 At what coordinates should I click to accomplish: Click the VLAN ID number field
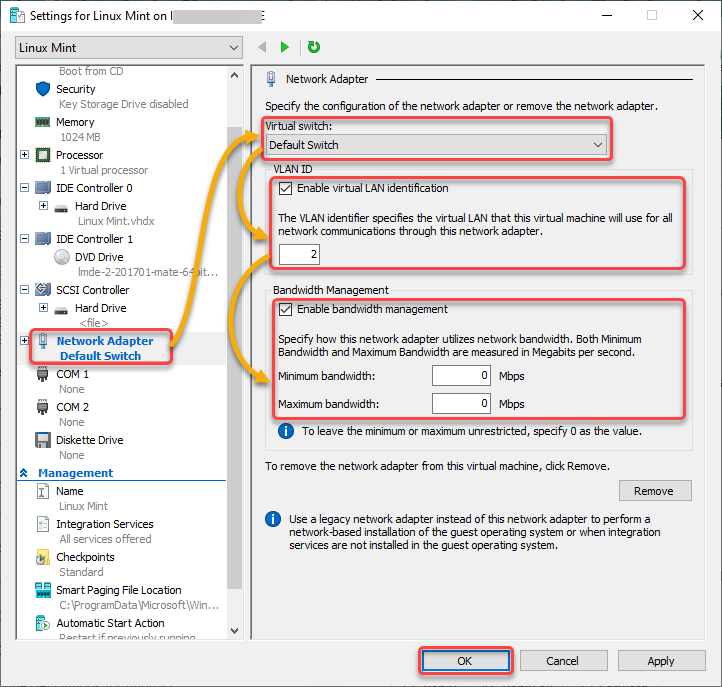tap(299, 254)
